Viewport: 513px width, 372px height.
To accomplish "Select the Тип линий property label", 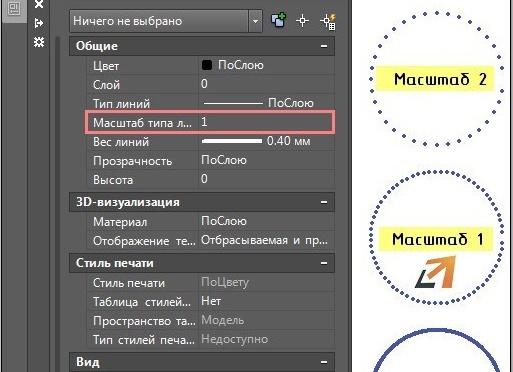I will (121, 104).
